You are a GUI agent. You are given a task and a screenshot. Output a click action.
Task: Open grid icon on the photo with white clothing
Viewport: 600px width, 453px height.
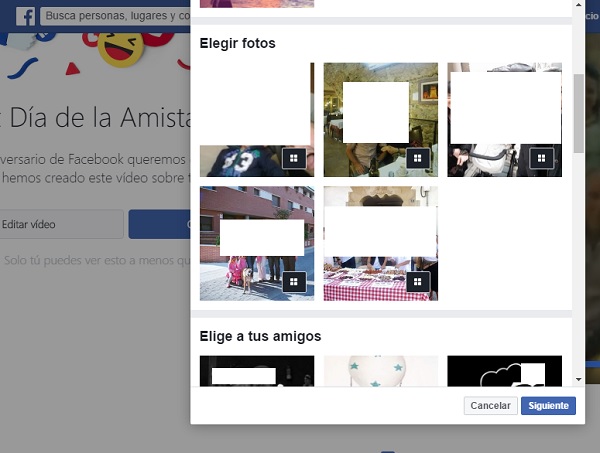[541, 158]
